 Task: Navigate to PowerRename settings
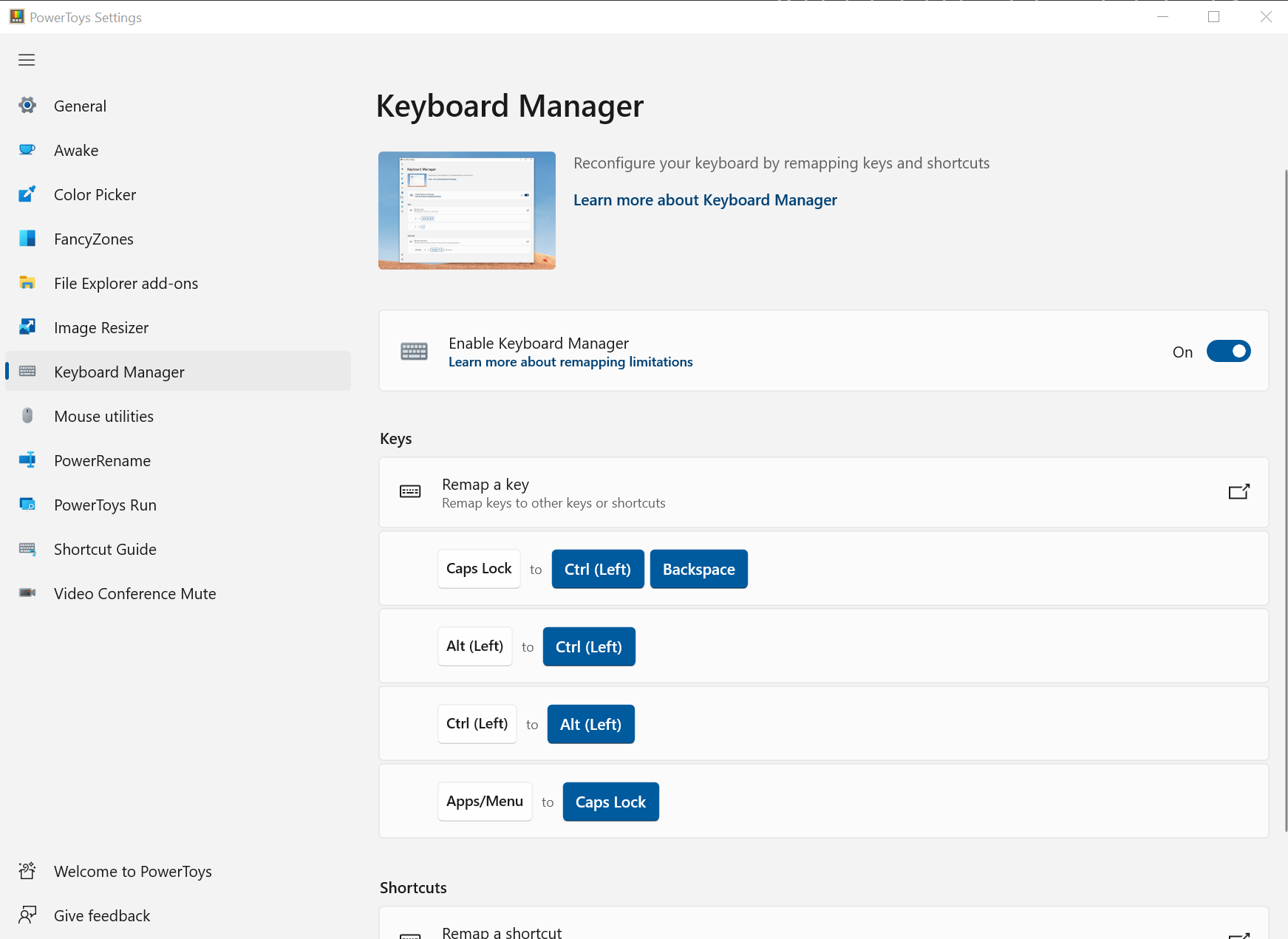tap(178, 460)
